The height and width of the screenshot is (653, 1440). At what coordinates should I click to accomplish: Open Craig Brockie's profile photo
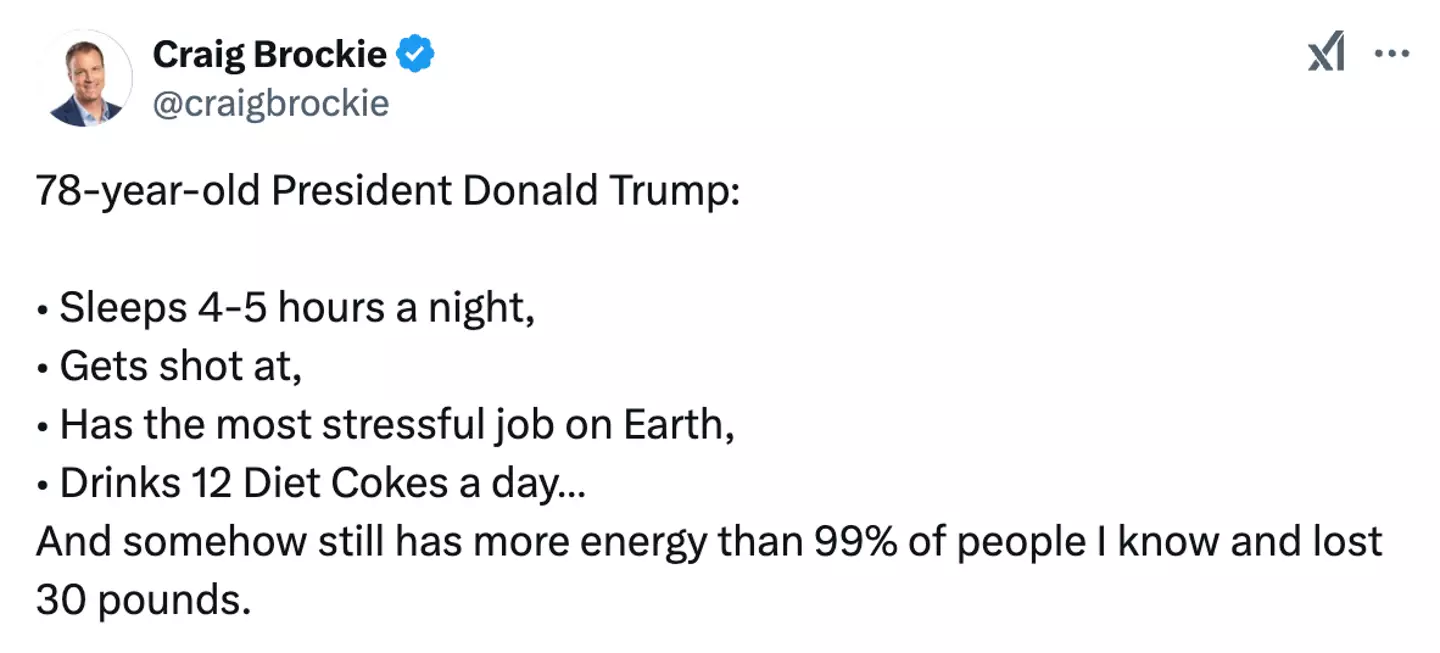(85, 78)
